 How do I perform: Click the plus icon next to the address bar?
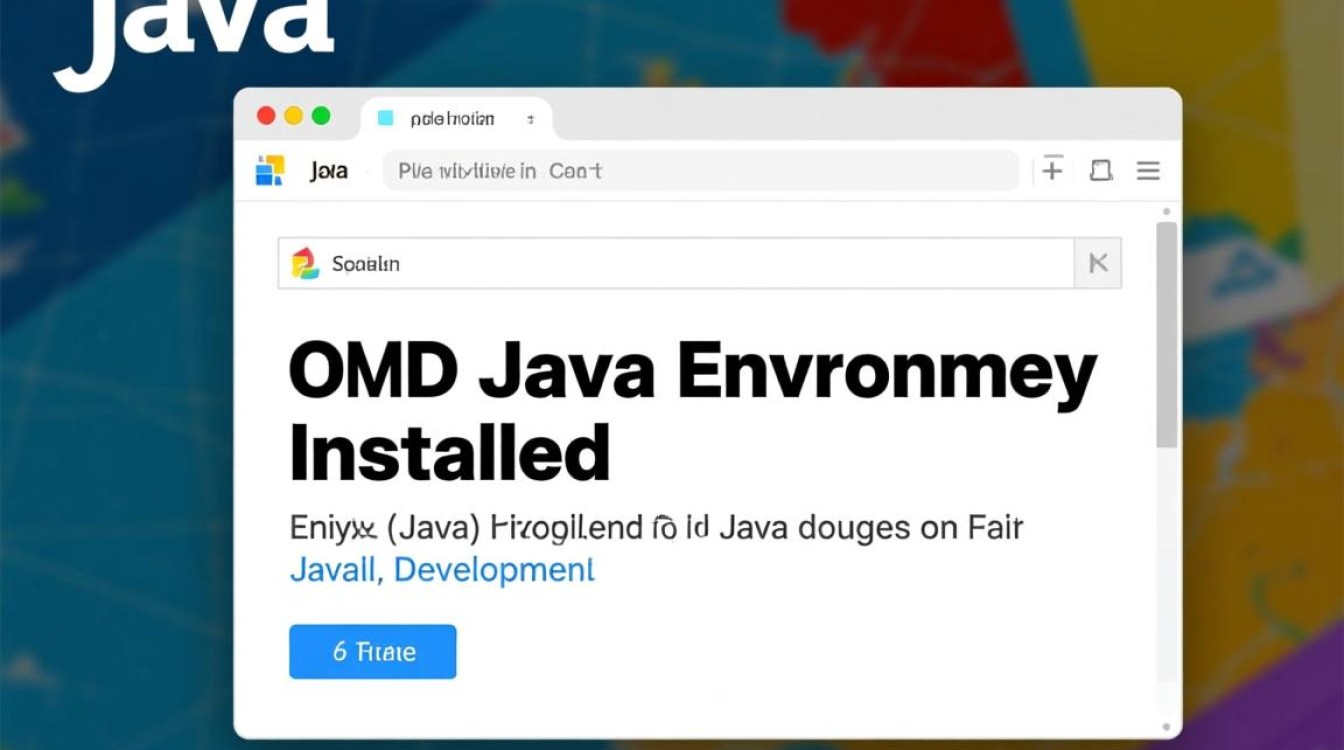(x=1052, y=170)
